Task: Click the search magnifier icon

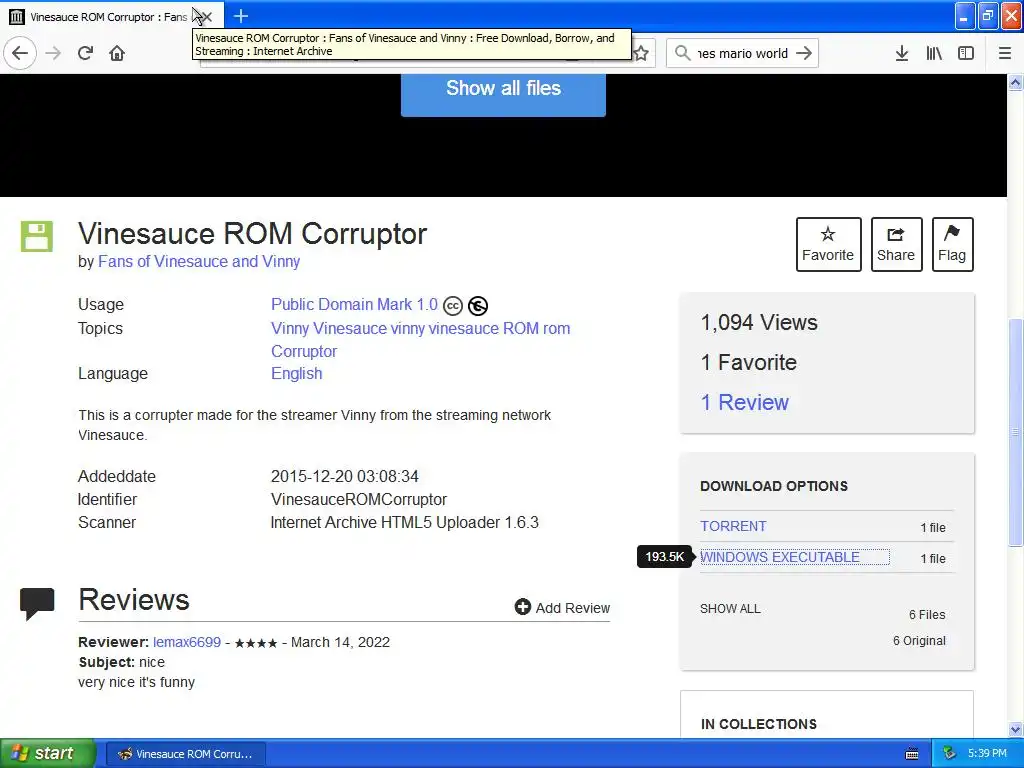Action: 682,53
